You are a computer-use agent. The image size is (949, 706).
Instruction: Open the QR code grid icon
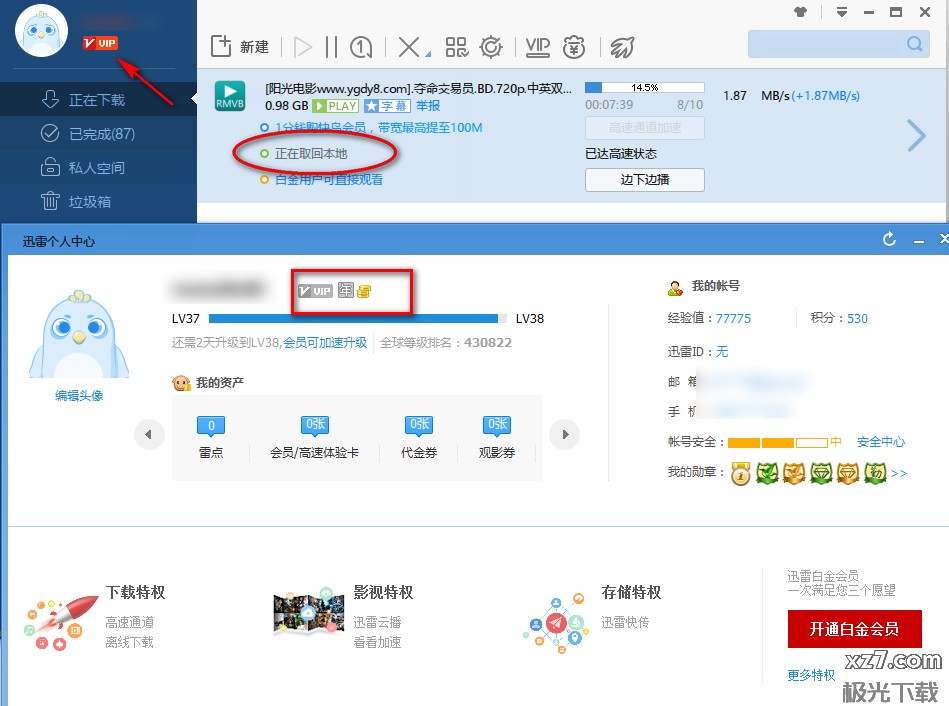[x=456, y=47]
